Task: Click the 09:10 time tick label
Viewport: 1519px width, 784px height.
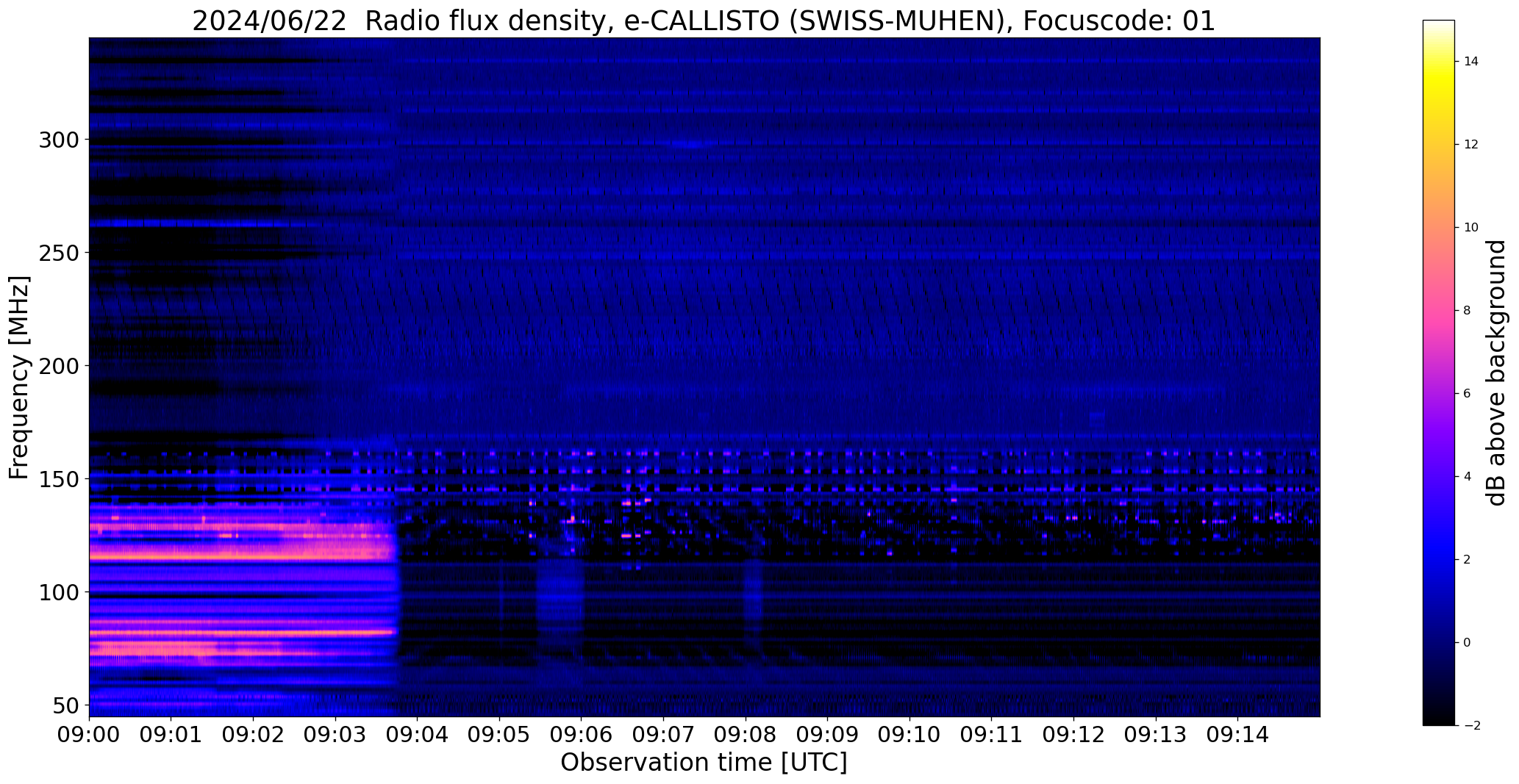Action: pyautogui.click(x=909, y=735)
